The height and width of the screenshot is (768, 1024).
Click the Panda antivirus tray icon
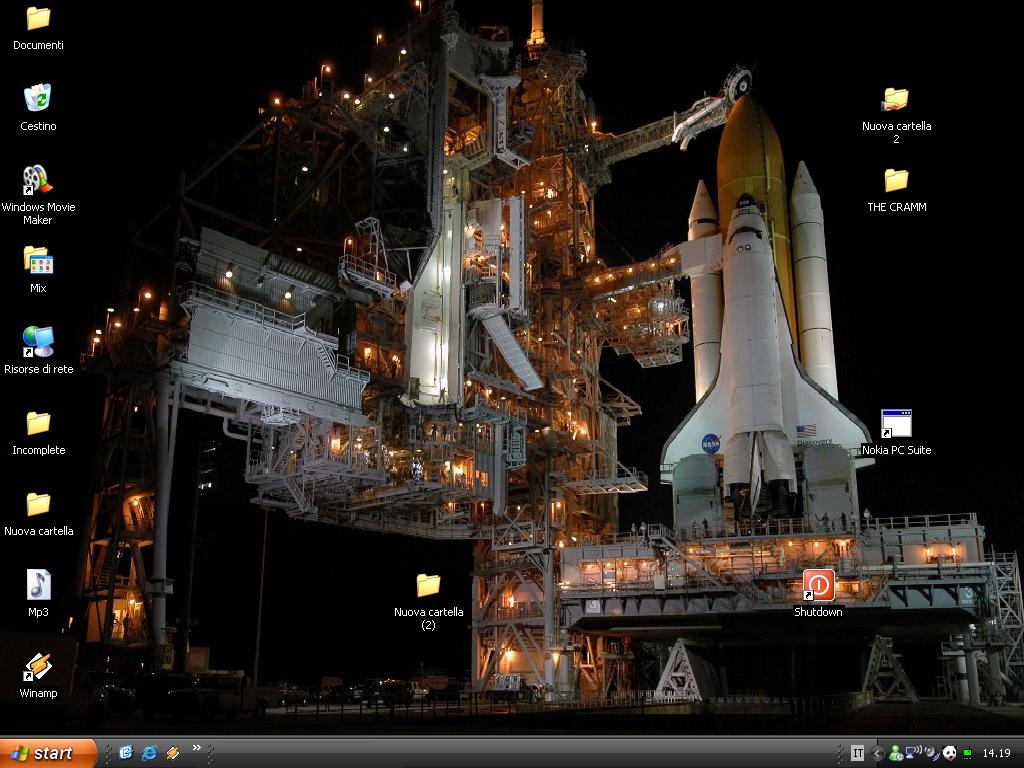click(x=950, y=753)
